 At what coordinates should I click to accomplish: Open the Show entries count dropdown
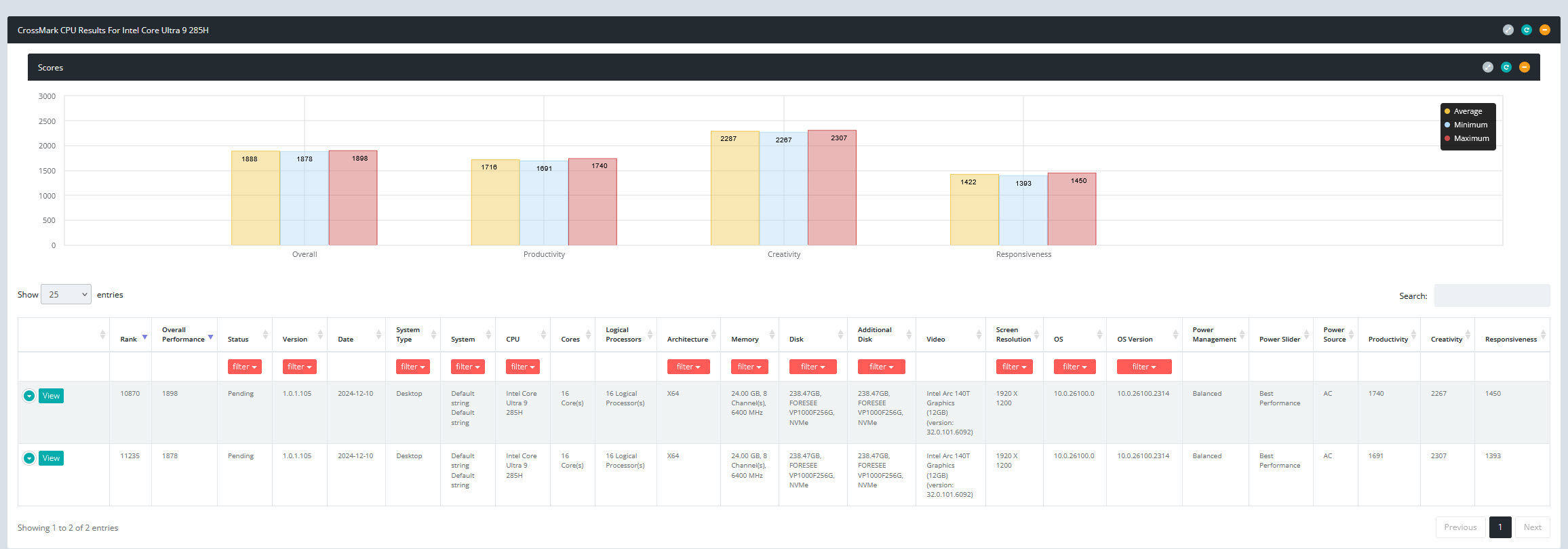66,294
